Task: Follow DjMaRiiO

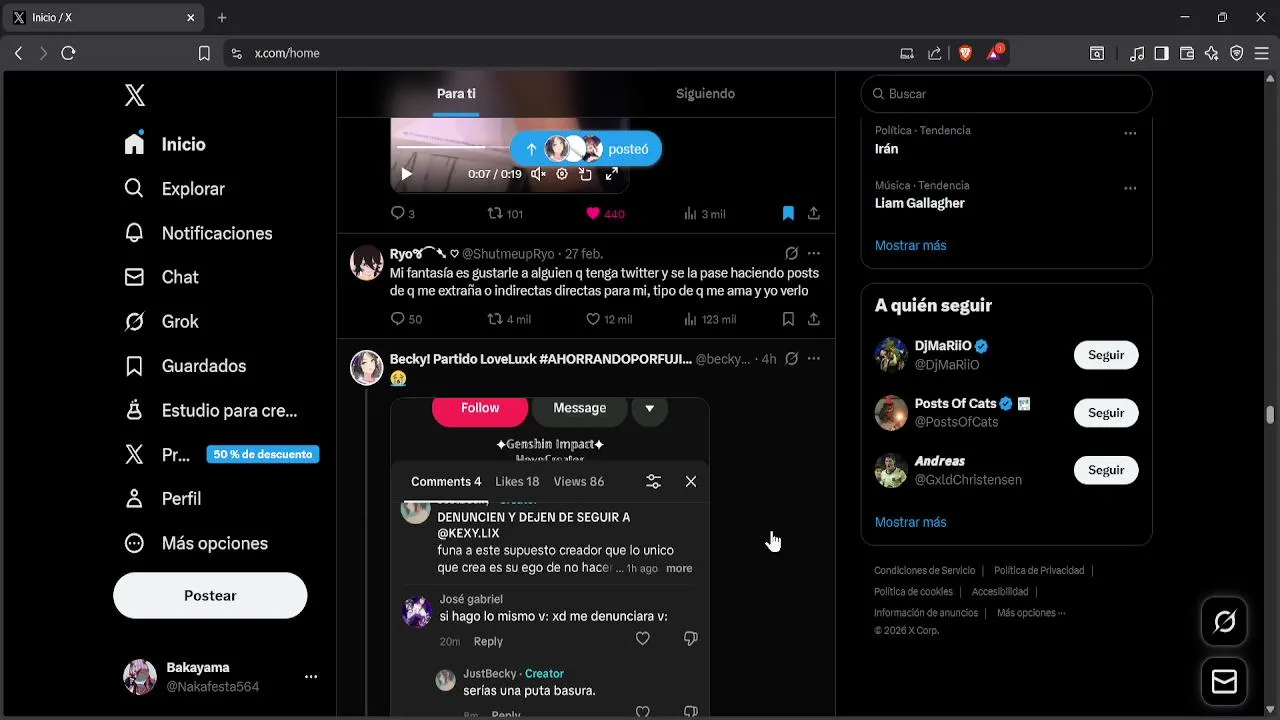Action: click(1106, 355)
